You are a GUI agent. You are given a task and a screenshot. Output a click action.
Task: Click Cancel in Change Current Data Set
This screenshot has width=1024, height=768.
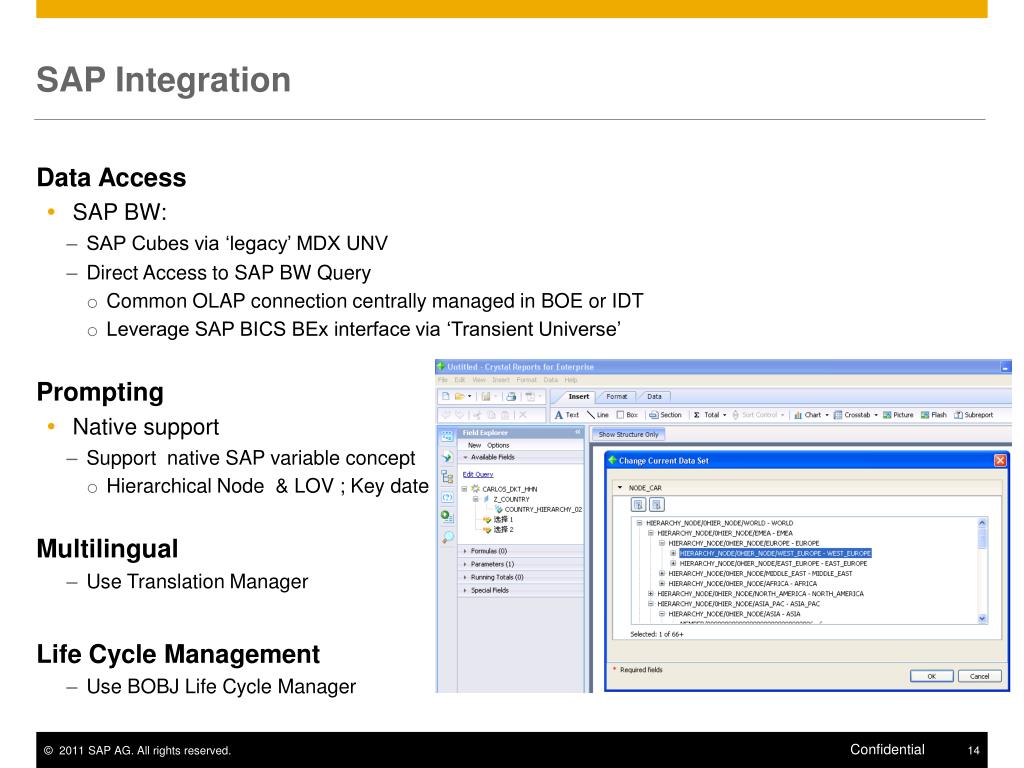(x=980, y=676)
